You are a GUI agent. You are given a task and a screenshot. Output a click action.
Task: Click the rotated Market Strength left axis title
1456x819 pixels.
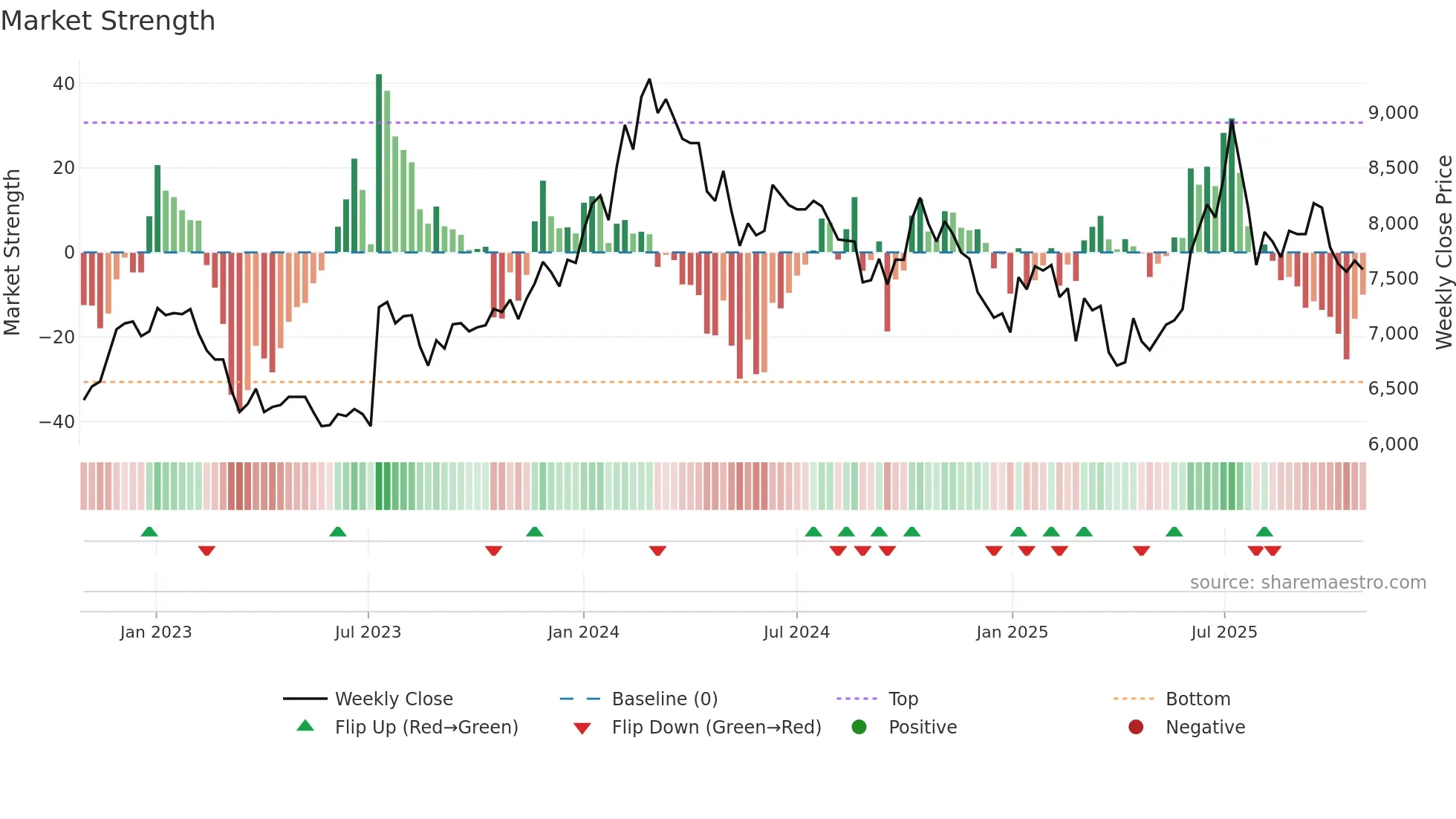pyautogui.click(x=12, y=252)
